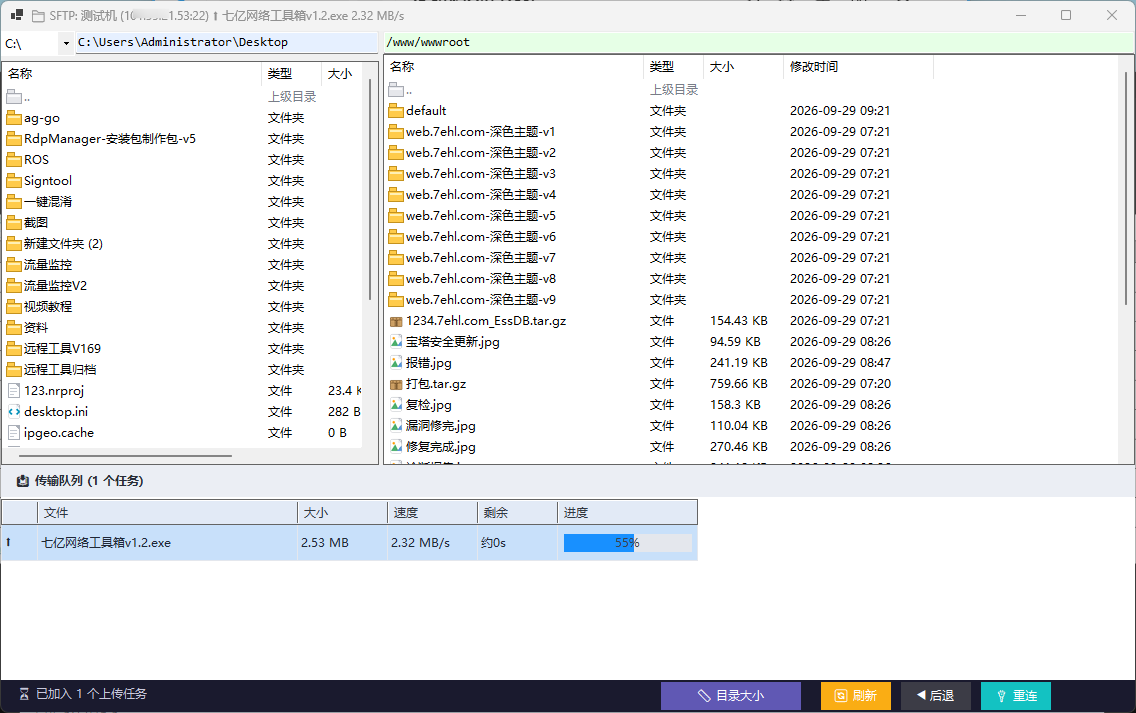
Task: Click the ipgeo.cache file icon
Action: pyautogui.click(x=14, y=433)
